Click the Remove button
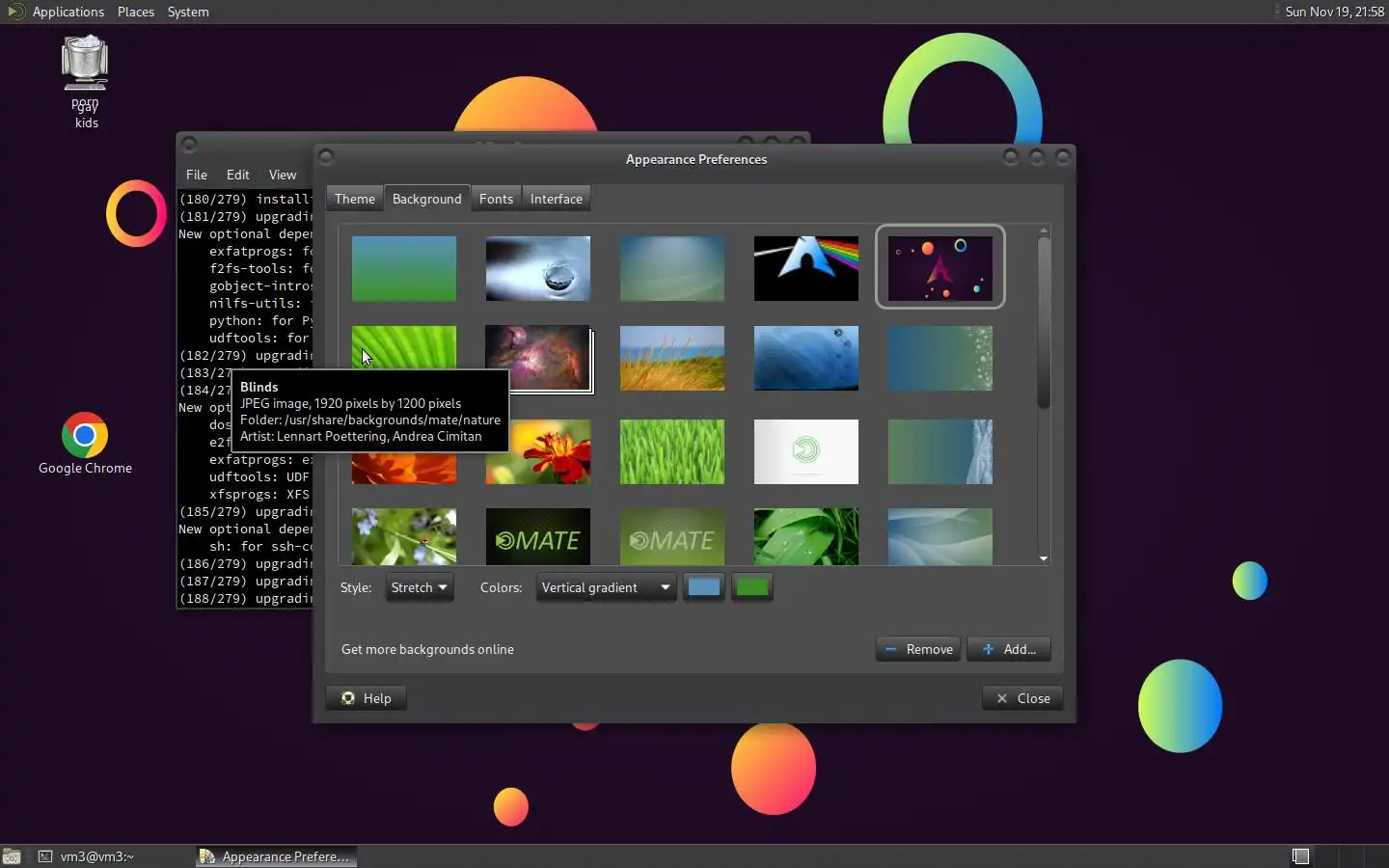The height and width of the screenshot is (868, 1389). (x=918, y=649)
